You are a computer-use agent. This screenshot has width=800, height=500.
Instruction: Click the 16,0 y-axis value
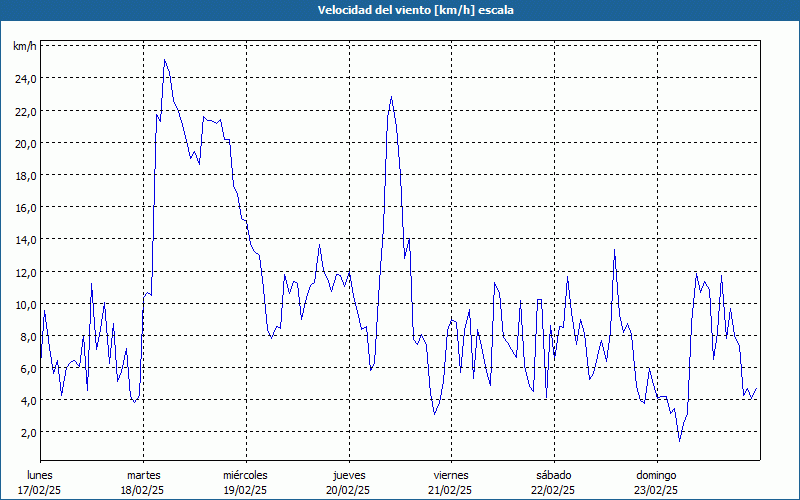pos(26,208)
